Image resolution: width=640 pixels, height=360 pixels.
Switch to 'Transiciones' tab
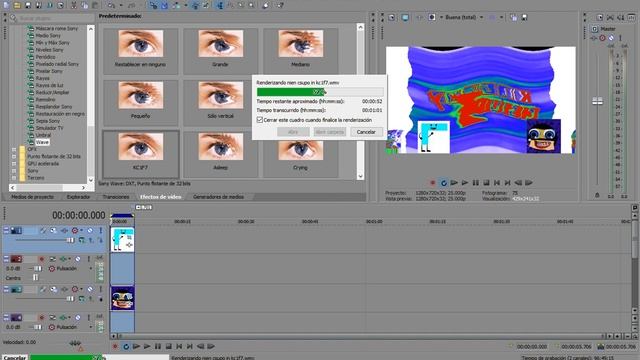pyautogui.click(x=116, y=197)
